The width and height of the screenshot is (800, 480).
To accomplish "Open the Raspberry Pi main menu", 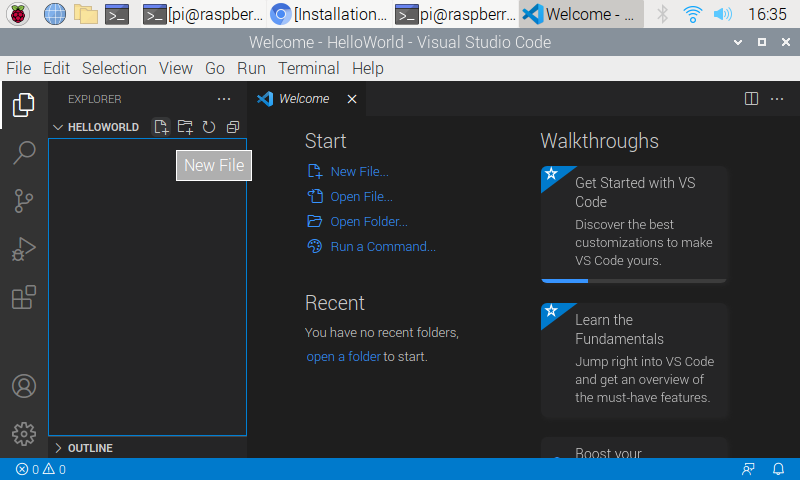I will [x=18, y=14].
